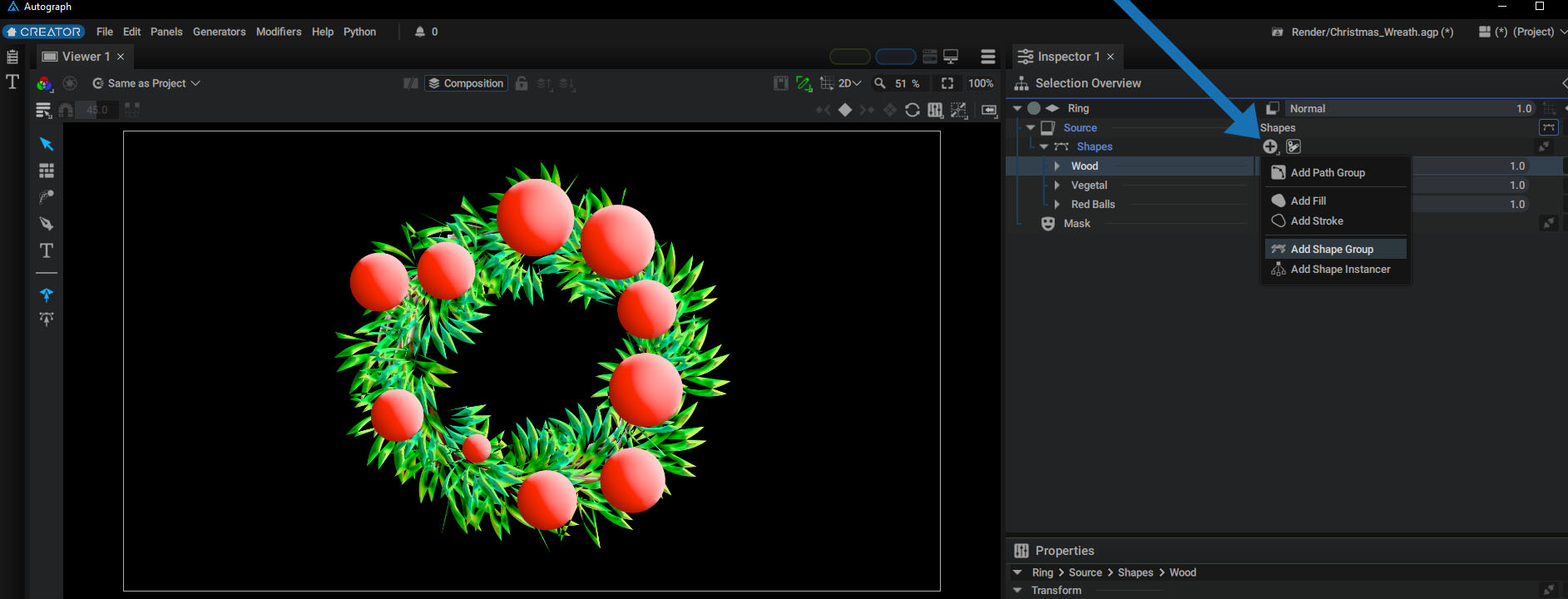
Task: Choose the grid layout tool in viewer sidebar
Action: 47,171
